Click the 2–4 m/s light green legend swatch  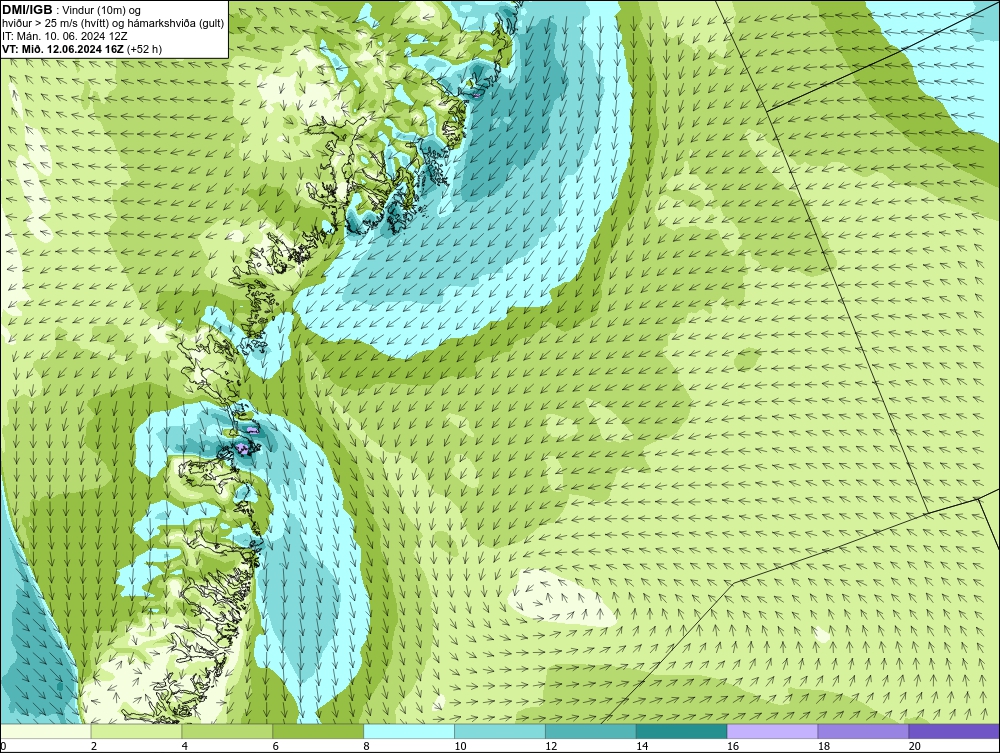tap(136, 731)
